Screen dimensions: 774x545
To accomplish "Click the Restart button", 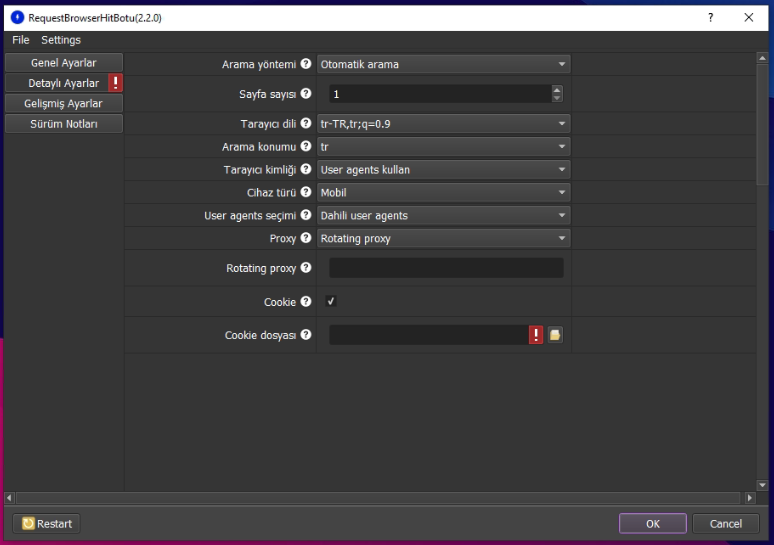I will (x=47, y=523).
